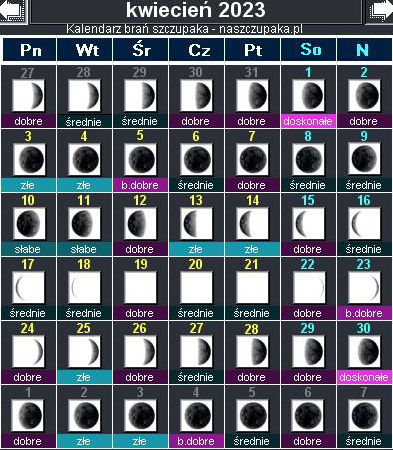Click moon icon for April 27
This screenshot has height=450, width=393.
(196, 351)
